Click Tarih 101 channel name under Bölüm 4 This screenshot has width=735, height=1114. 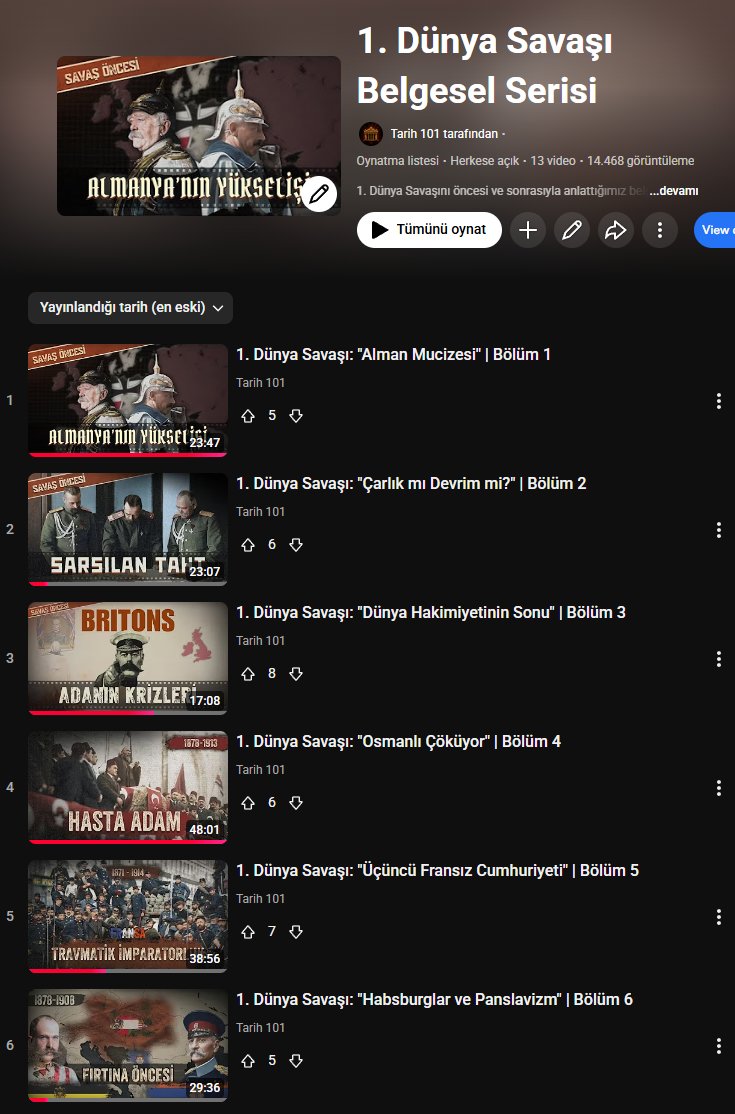click(261, 769)
